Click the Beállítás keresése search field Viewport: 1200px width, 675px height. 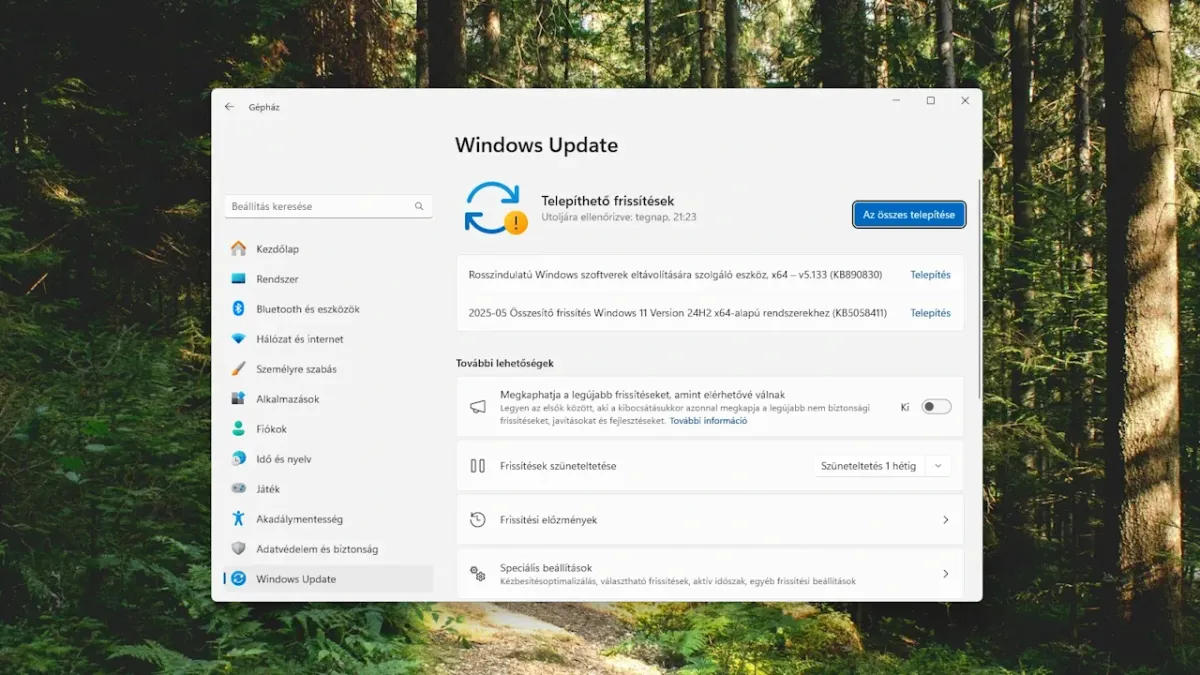328,206
